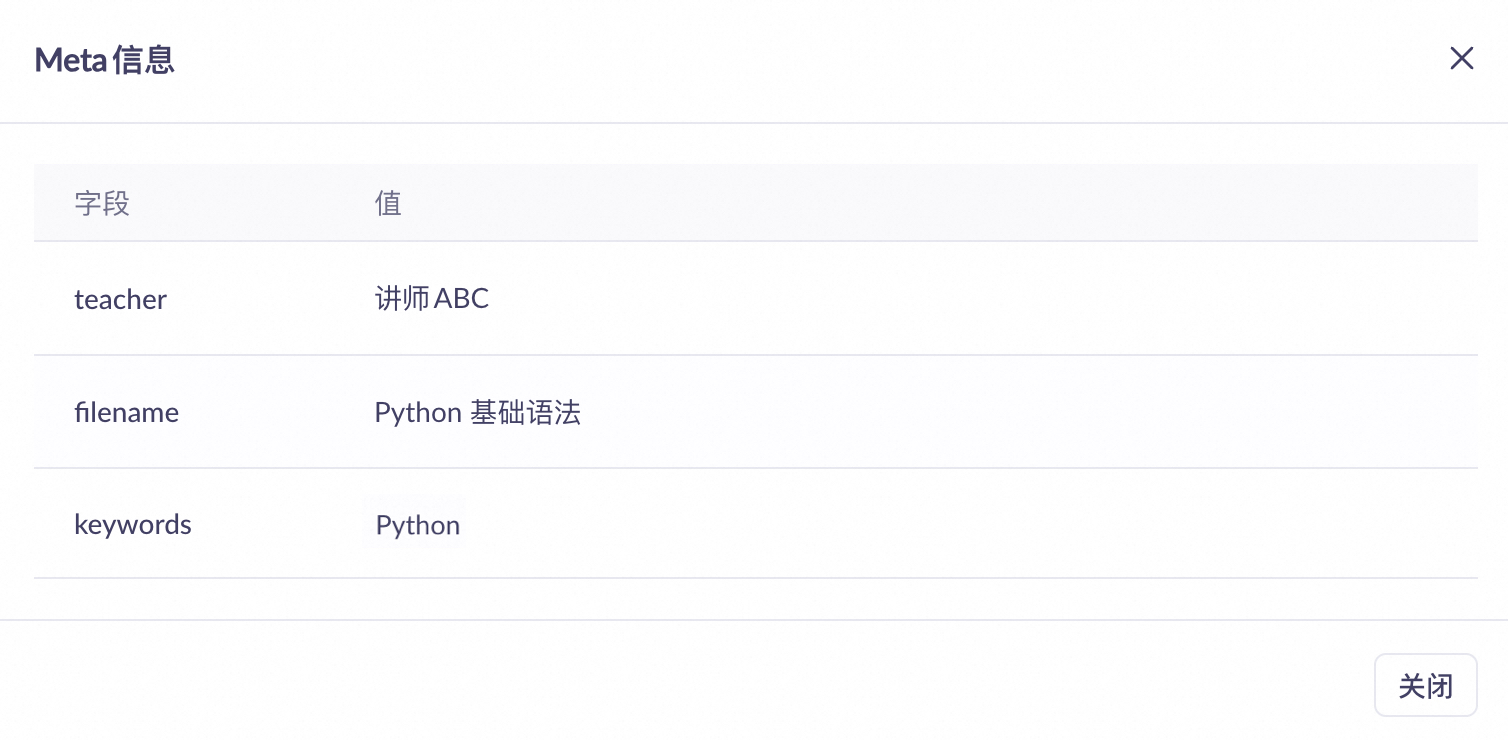This screenshot has height=740, width=1508.
Task: Select the Python 基础语法 value text
Action: 477,412
